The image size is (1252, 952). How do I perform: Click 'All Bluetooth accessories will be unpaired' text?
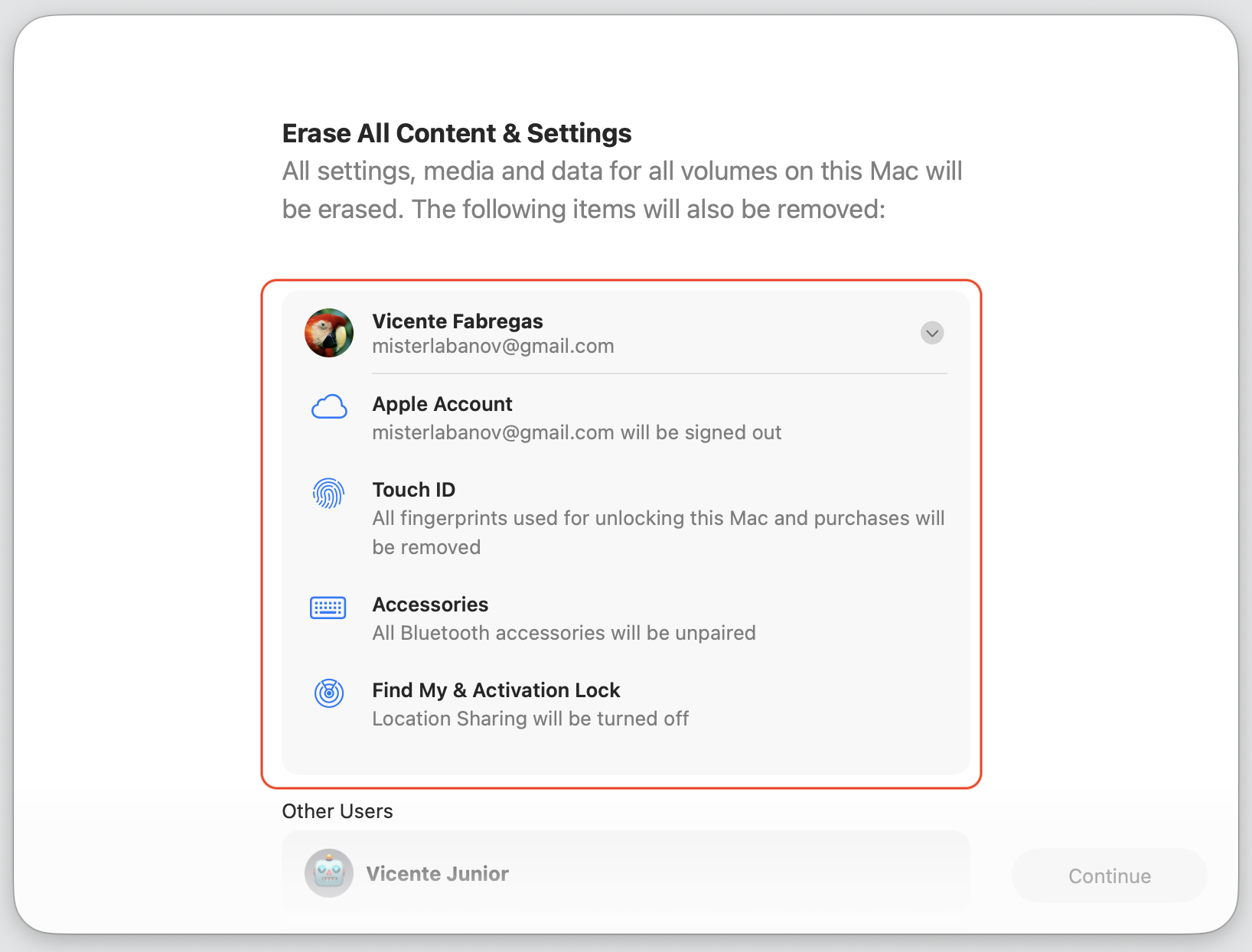tap(564, 634)
